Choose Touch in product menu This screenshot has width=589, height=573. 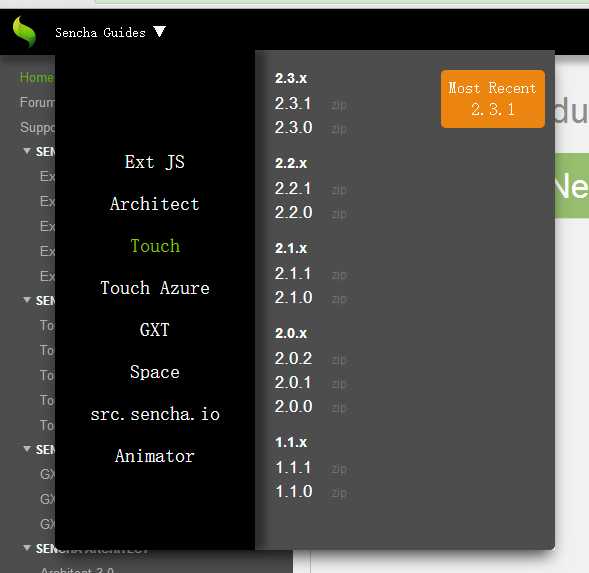click(x=155, y=246)
